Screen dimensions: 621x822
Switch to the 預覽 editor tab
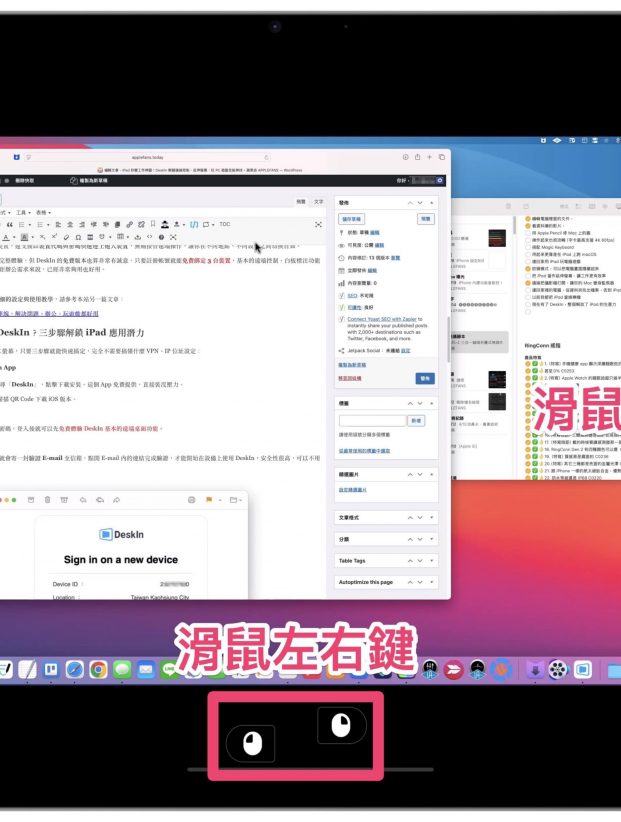[300, 201]
